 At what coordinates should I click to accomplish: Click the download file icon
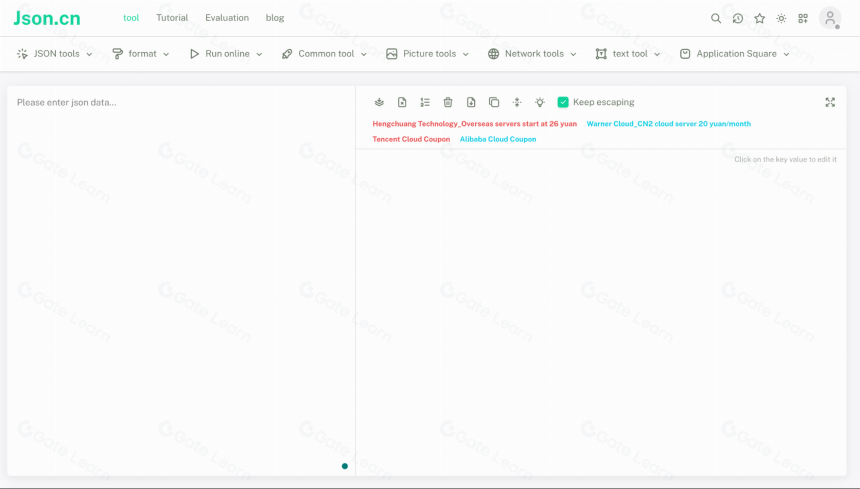pos(471,102)
